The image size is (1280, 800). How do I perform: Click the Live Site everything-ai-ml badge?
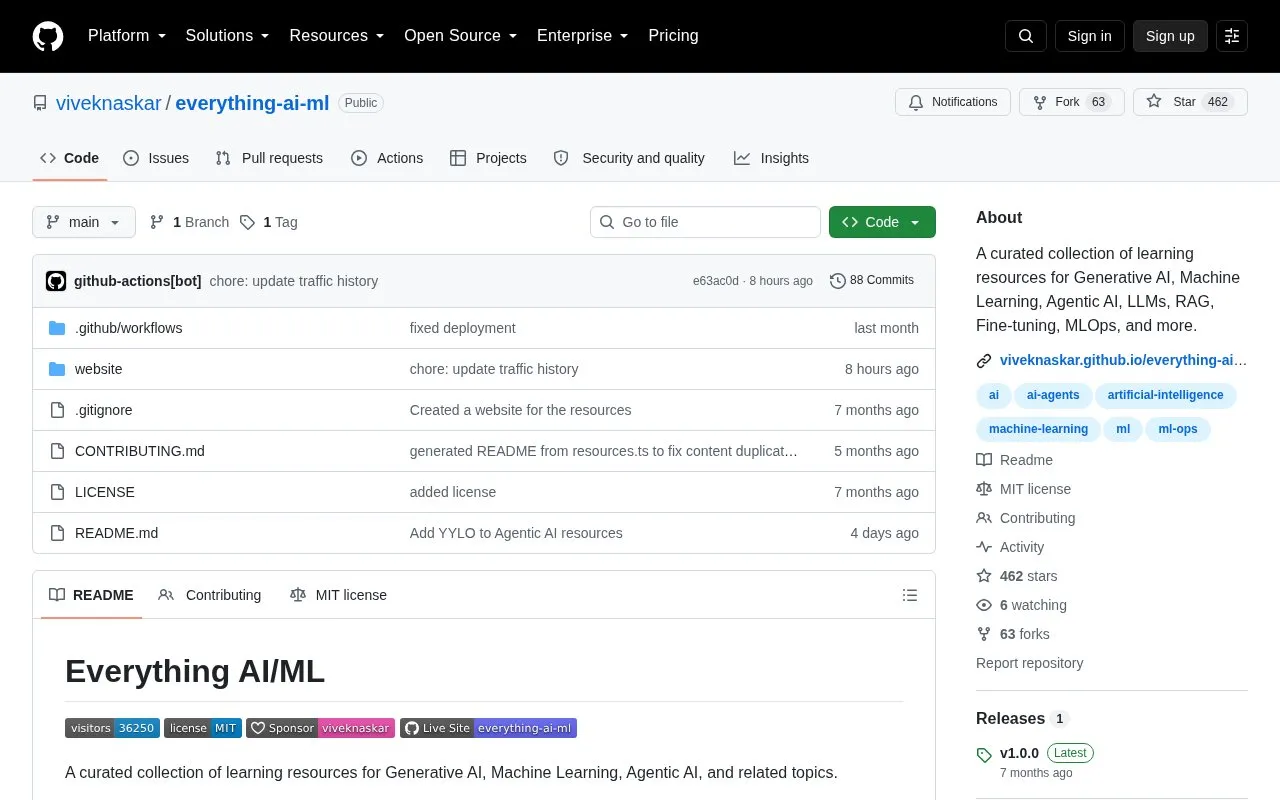488,728
